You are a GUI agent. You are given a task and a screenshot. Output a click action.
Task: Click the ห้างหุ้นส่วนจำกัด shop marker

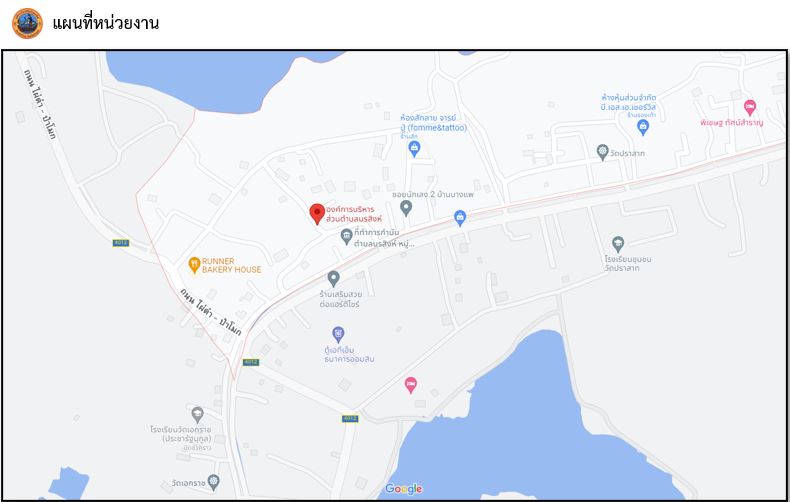[x=642, y=128]
